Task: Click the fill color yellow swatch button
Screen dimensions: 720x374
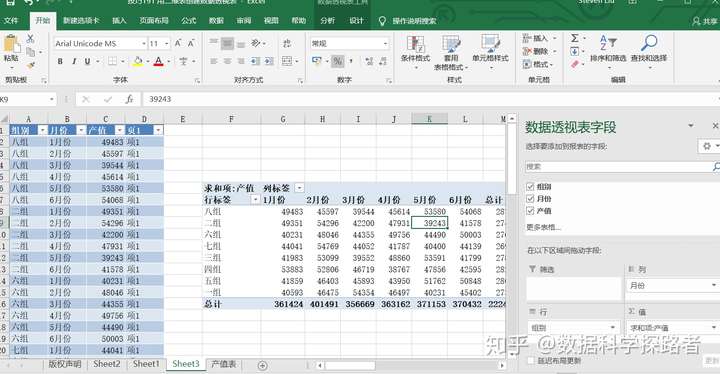Action: (x=137, y=61)
